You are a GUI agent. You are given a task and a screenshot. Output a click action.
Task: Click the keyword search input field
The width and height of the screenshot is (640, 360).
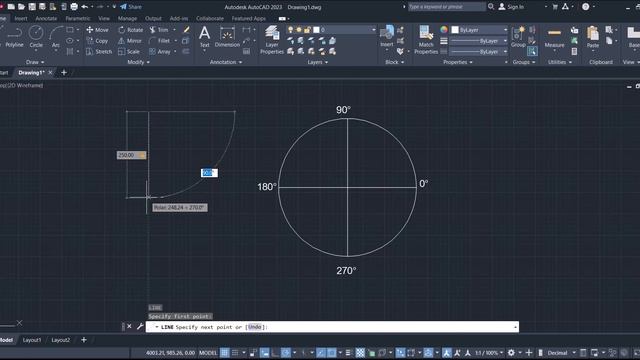point(447,7)
